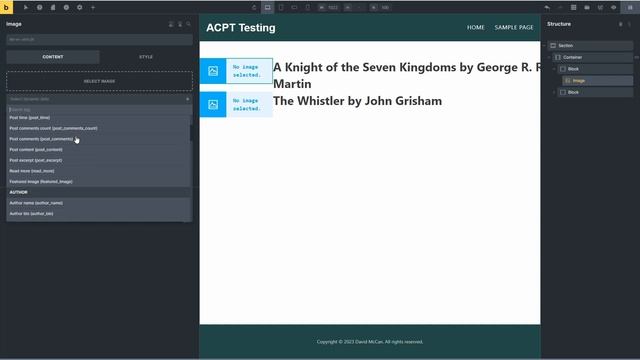The width and height of the screenshot is (640, 360).
Task: Click the icon left of desktop breakpoint
Action: point(254,7)
